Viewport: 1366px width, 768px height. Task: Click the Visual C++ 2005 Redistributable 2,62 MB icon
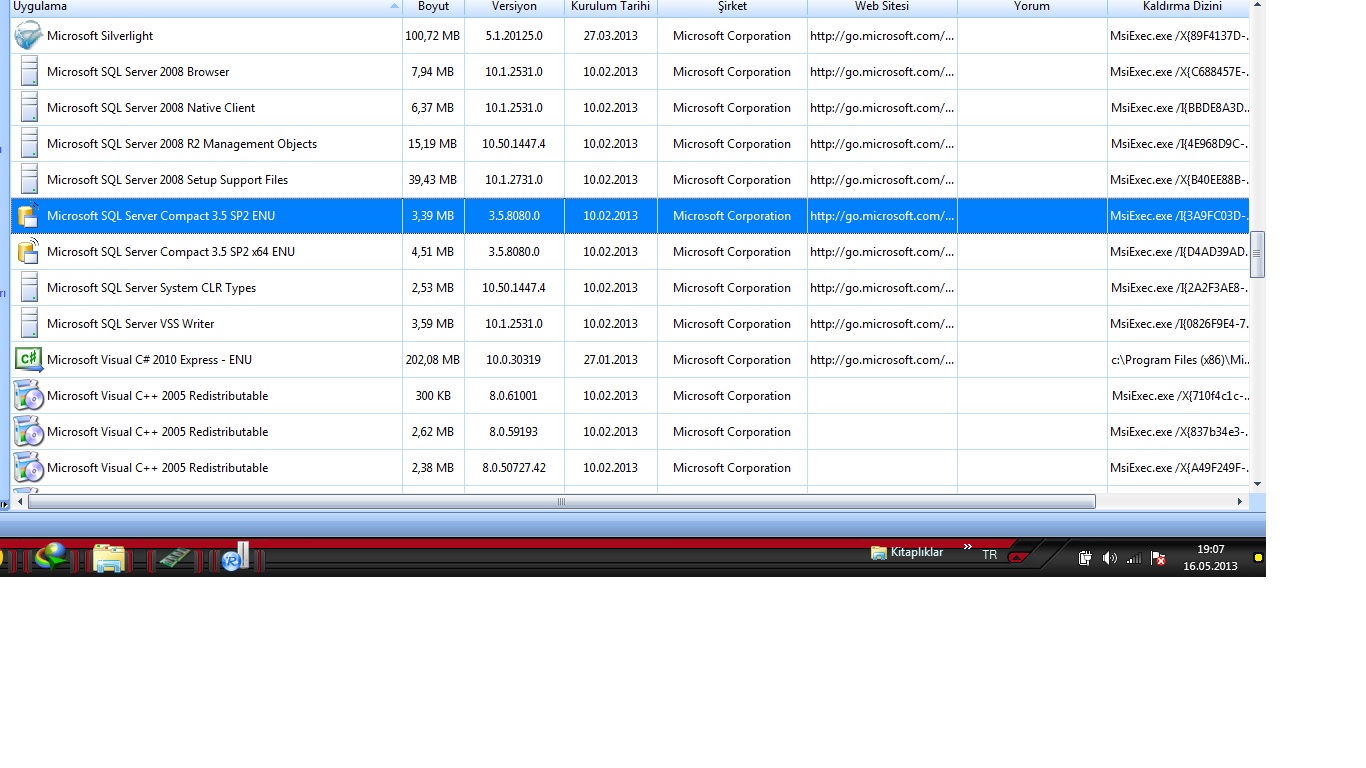coord(28,432)
